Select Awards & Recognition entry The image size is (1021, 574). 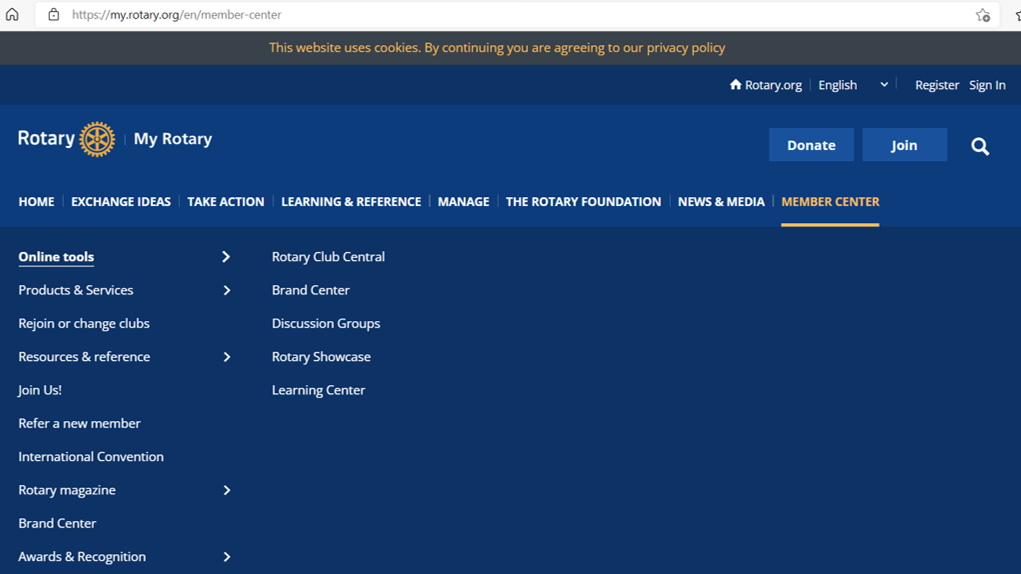82,556
